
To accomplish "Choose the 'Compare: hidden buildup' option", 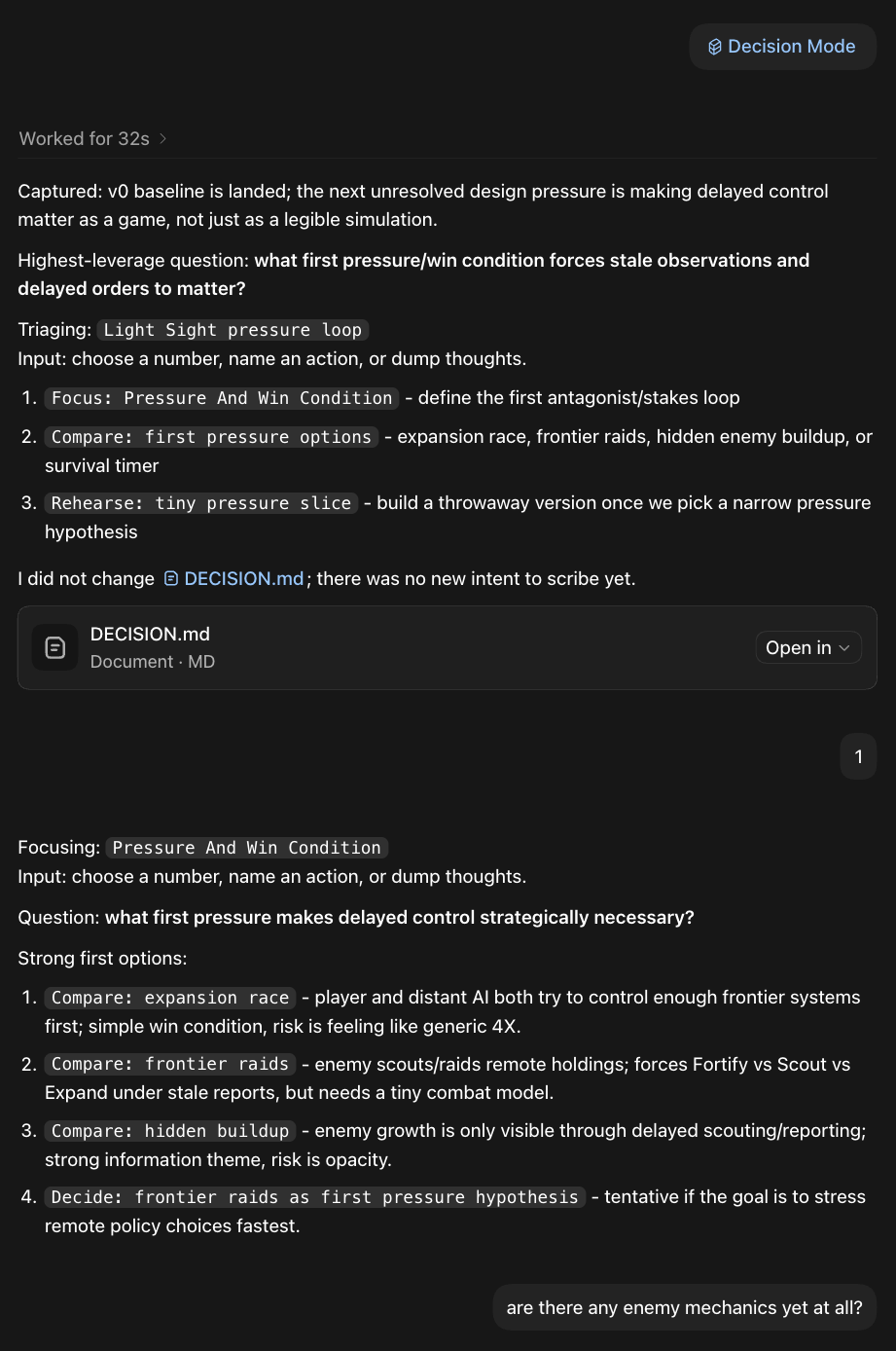I will coord(170,1130).
